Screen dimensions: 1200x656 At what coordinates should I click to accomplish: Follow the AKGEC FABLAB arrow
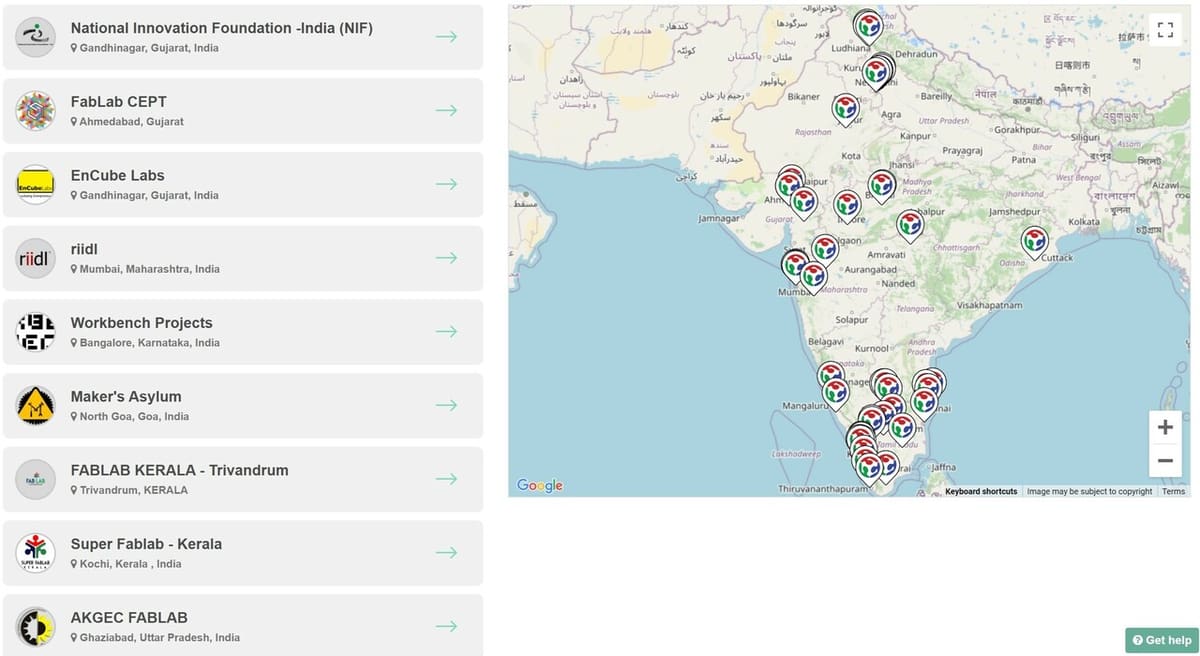[446, 626]
